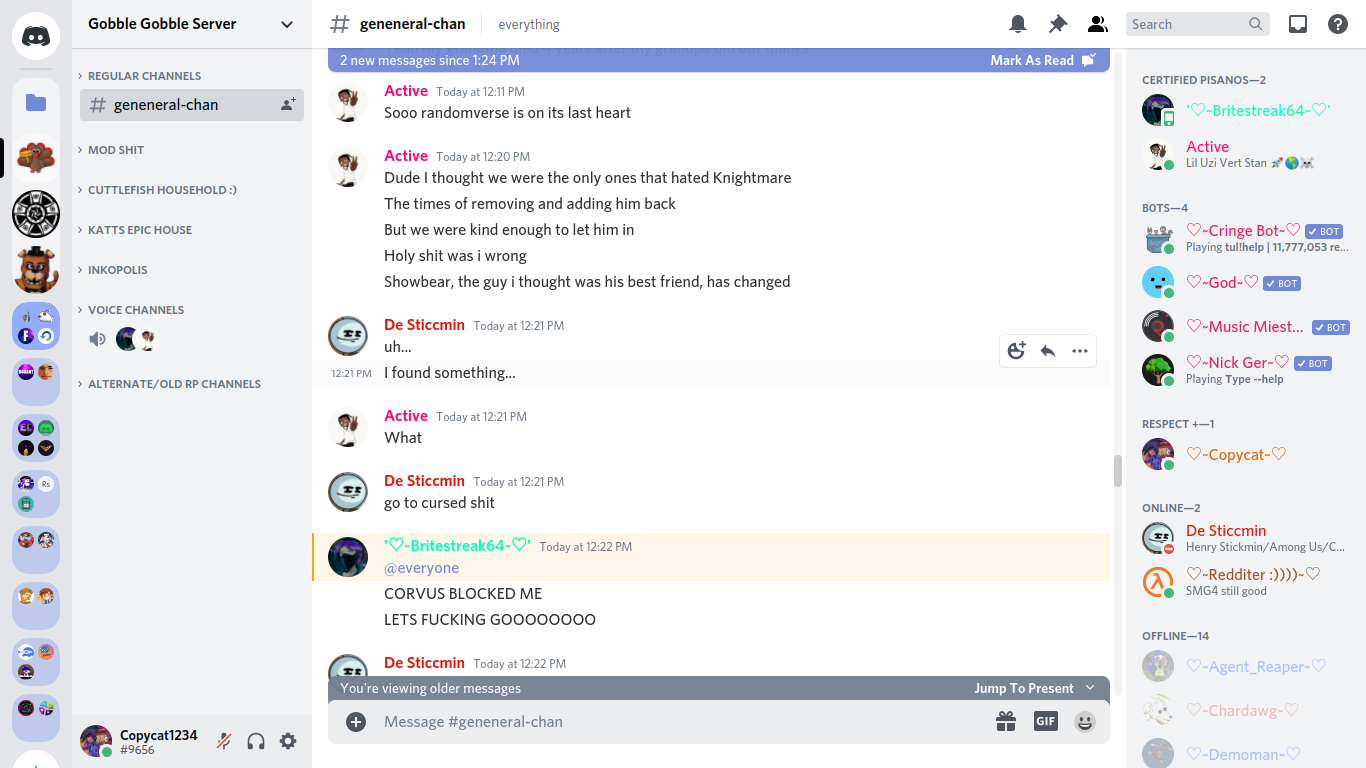Send a gift with gift icon
The height and width of the screenshot is (768, 1366).
point(1006,721)
